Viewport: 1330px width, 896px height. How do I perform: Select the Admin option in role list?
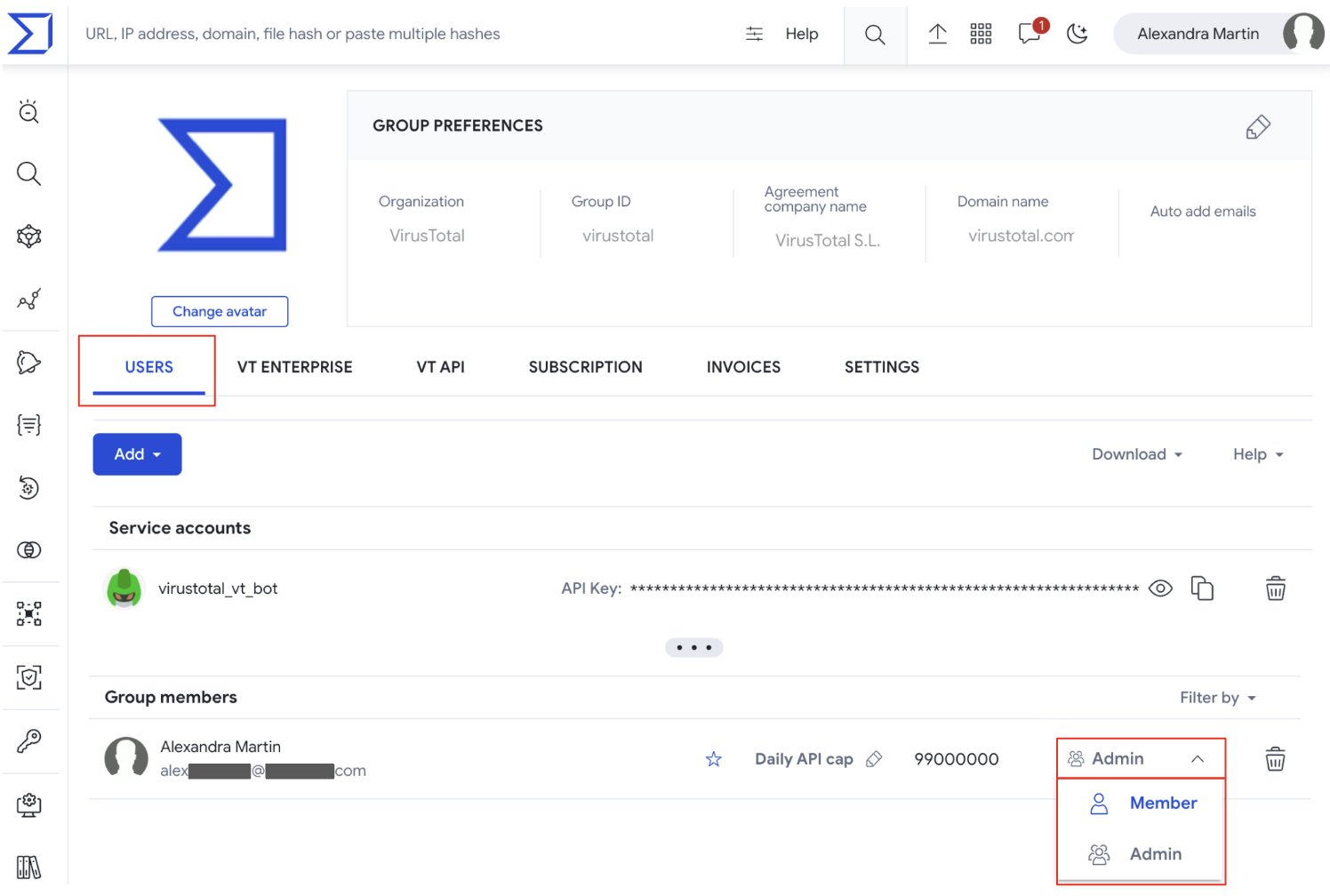click(x=1142, y=854)
